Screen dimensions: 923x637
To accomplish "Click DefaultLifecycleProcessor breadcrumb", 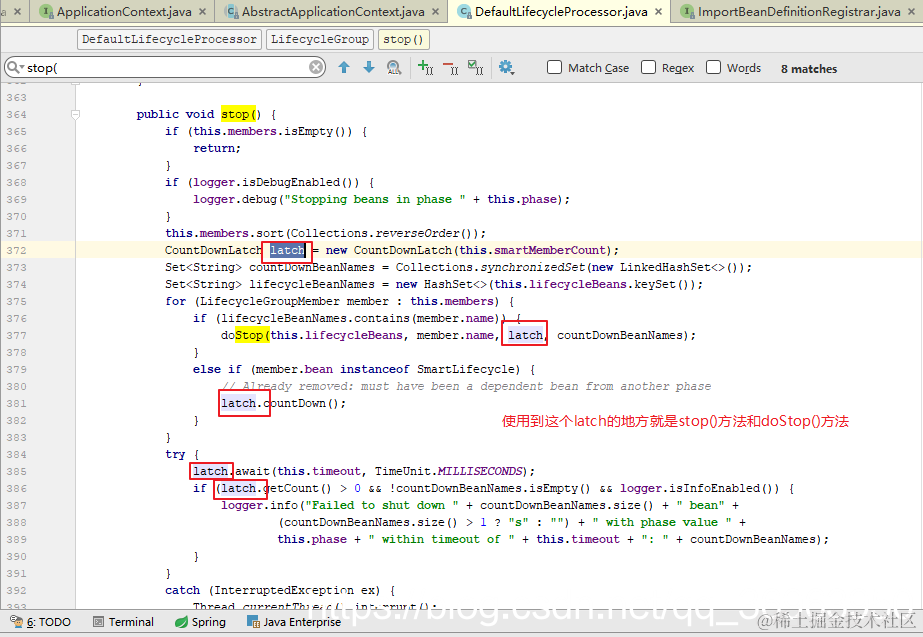I will tap(169, 39).
